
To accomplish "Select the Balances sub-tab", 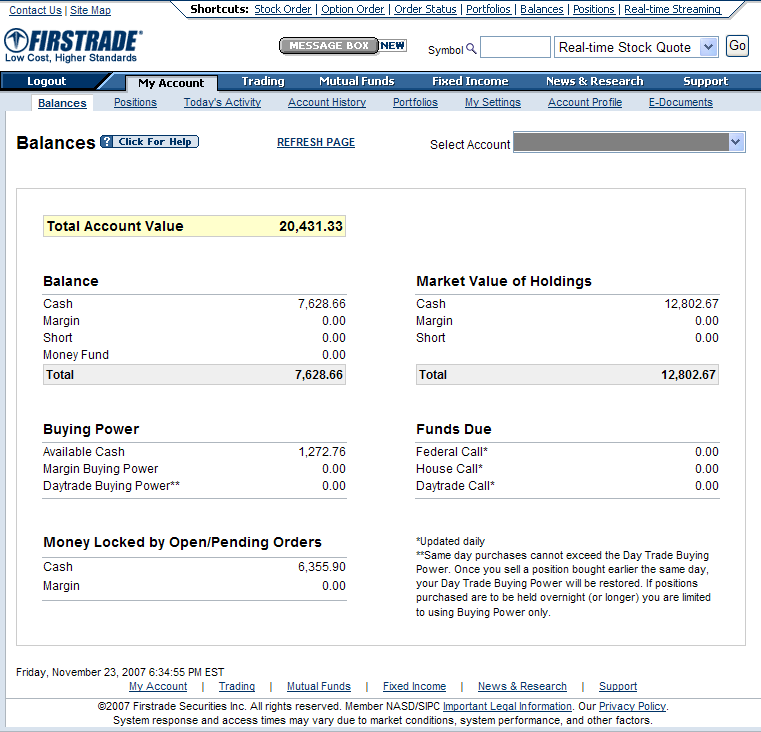I will click(x=62, y=103).
